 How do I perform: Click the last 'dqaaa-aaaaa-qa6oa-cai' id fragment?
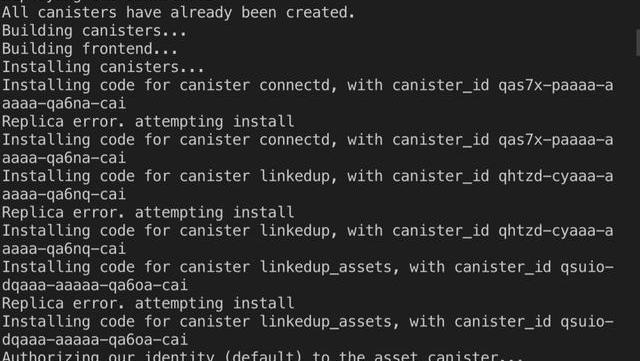(x=95, y=339)
